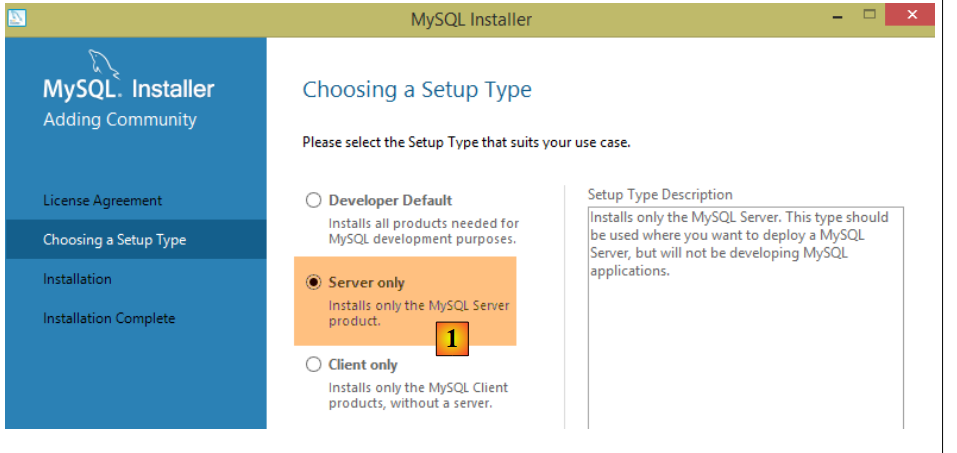Click inside the Setup Type Description box
The width and height of the screenshot is (957, 453).
coord(744,340)
